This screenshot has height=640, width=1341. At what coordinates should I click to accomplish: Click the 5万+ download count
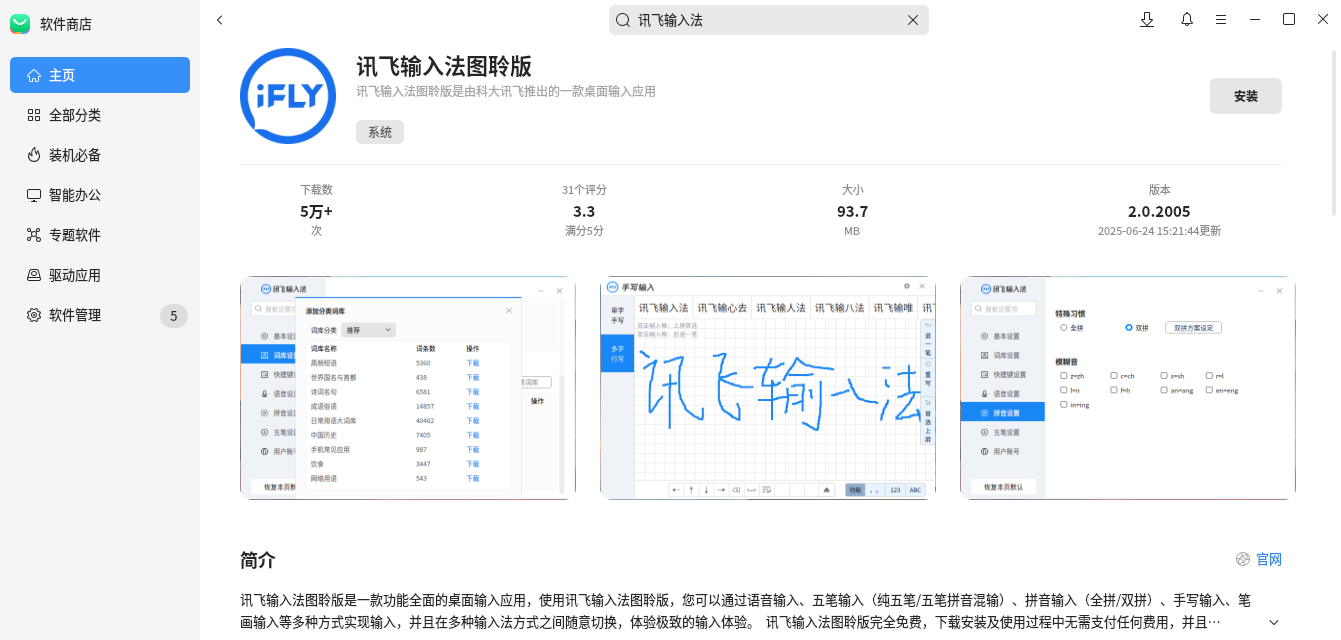pyautogui.click(x=316, y=211)
